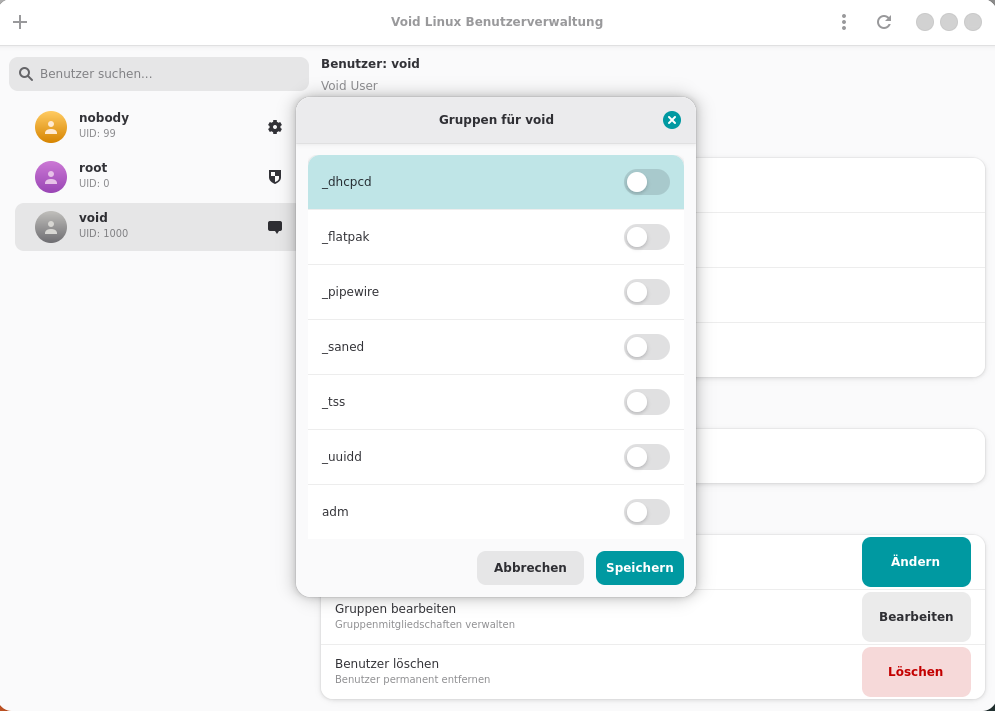Switch on the adm group
The image size is (995, 711).
tap(646, 512)
